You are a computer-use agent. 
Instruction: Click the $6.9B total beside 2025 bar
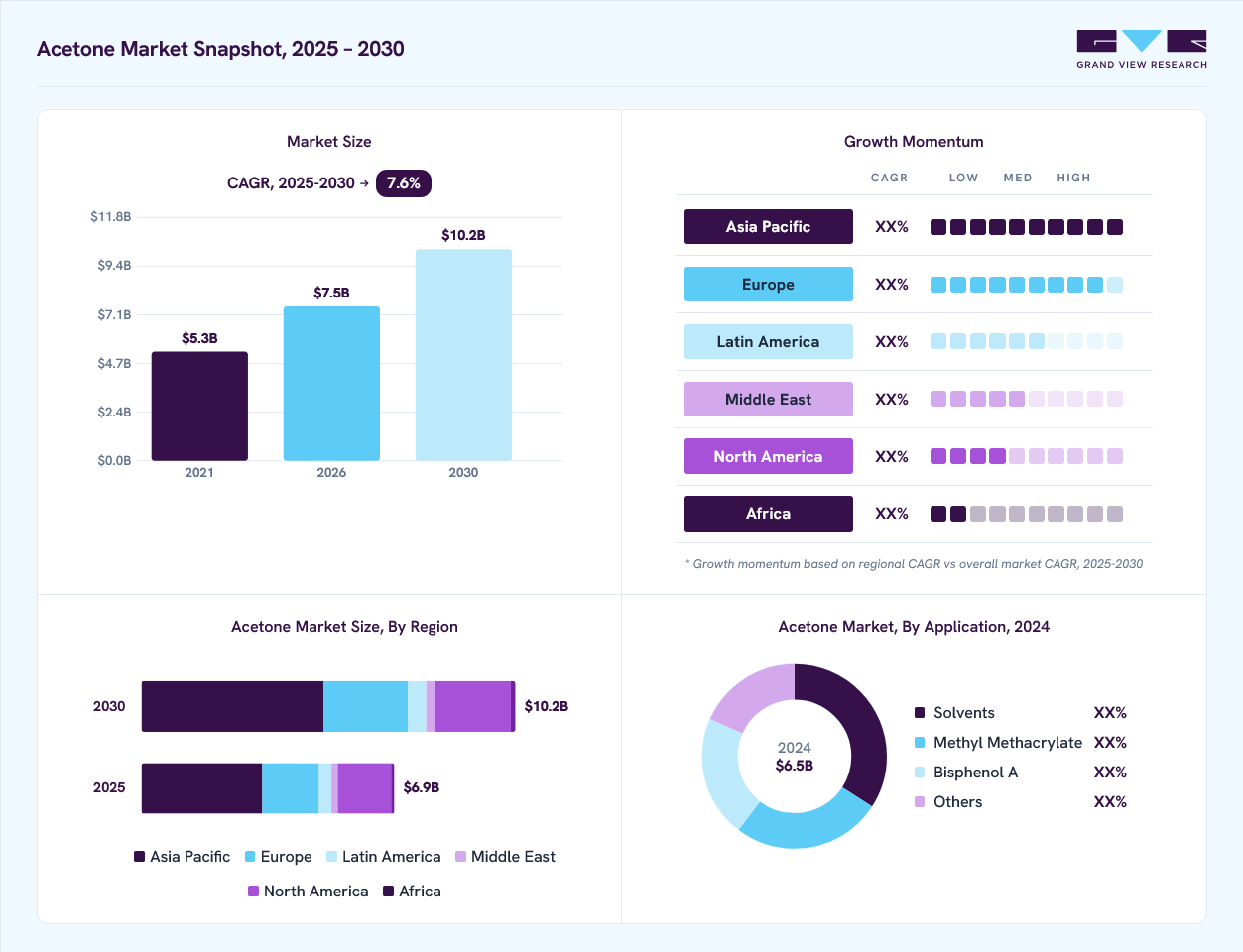422,787
